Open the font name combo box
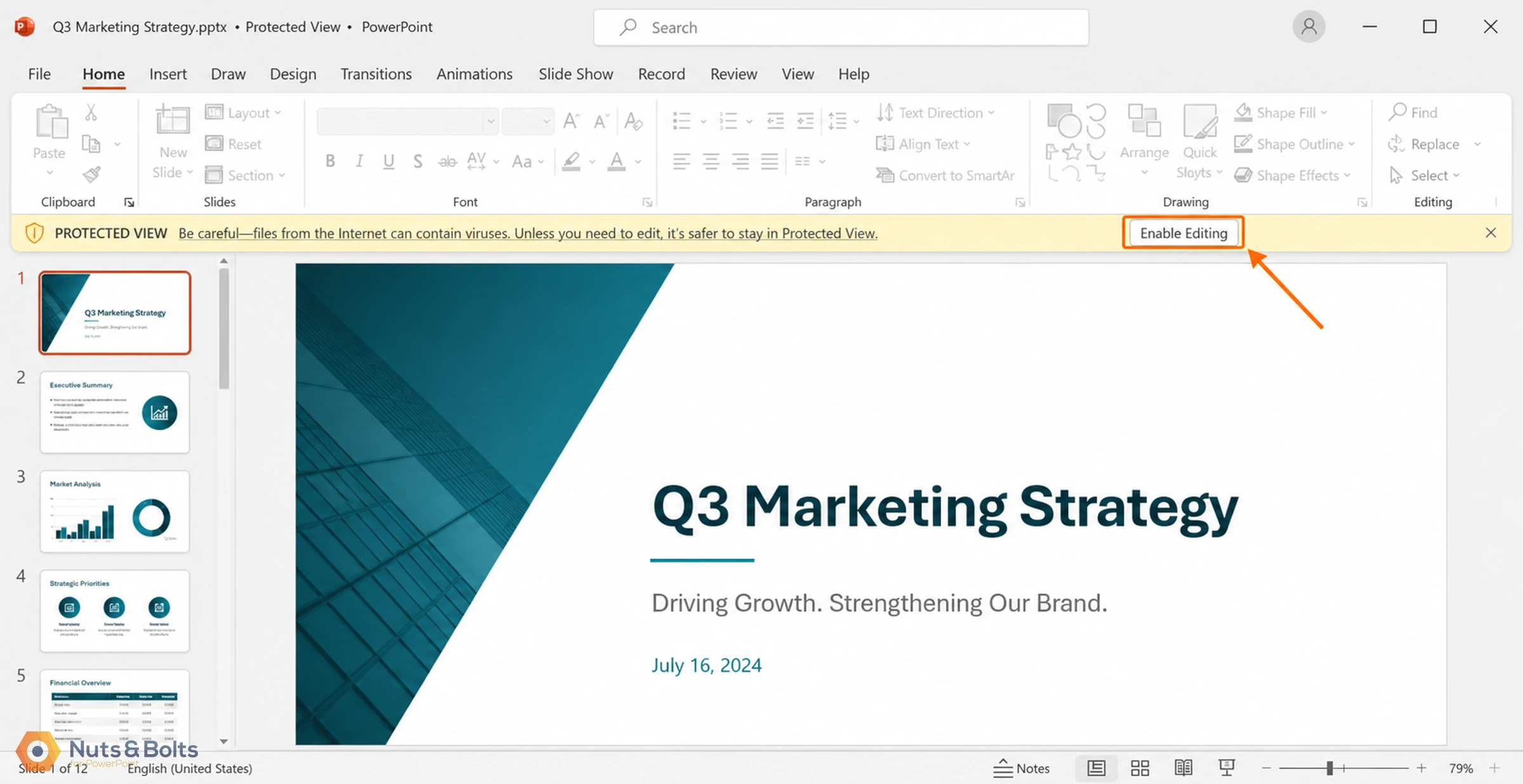The width and height of the screenshot is (1523, 784). pos(407,121)
